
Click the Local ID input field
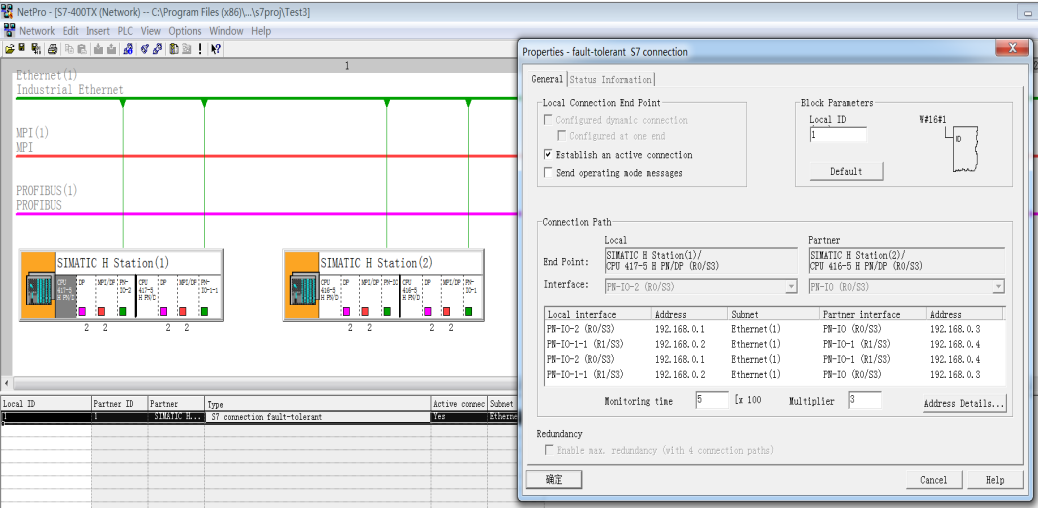838,134
